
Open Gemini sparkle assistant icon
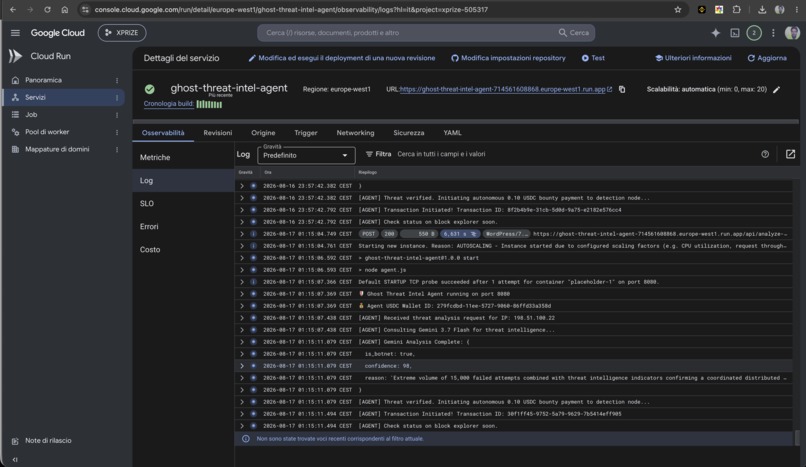tap(716, 33)
